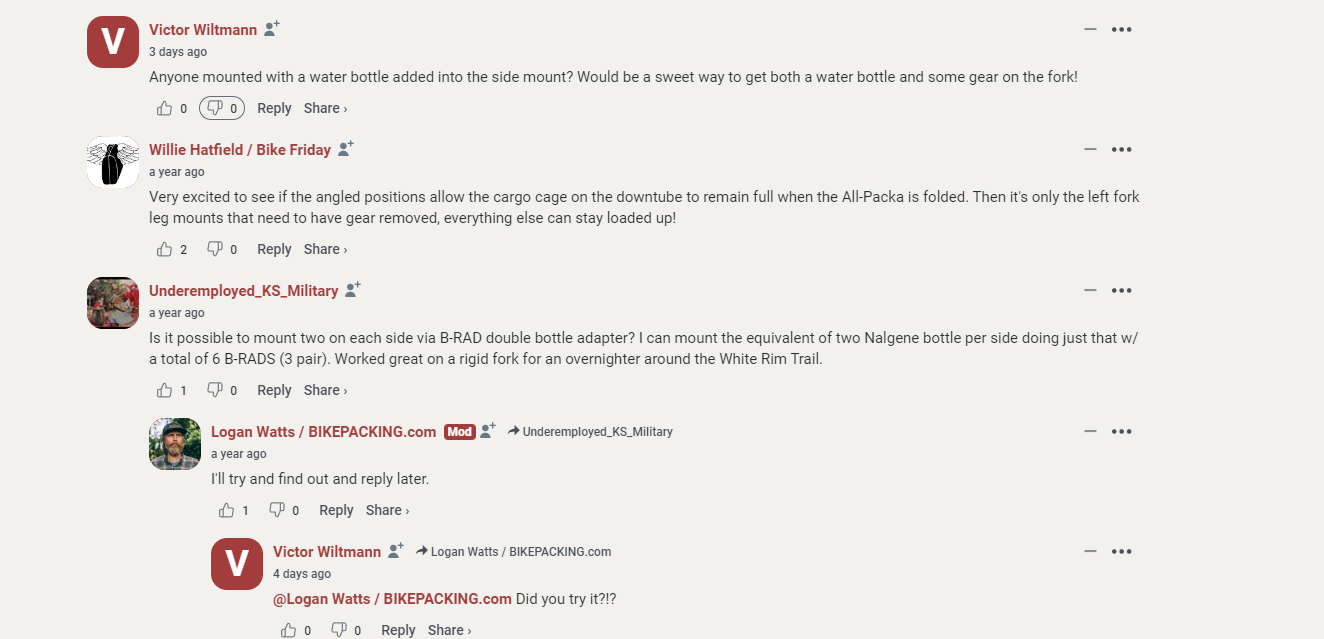1324x639 pixels.
Task: Upvote Logan Watts' reply
Action: tap(227, 510)
